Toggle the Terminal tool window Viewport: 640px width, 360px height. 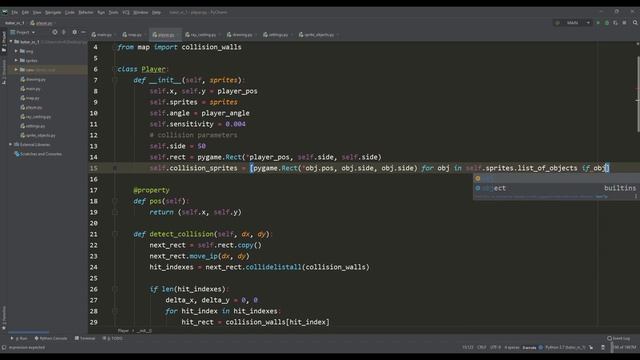85,338
